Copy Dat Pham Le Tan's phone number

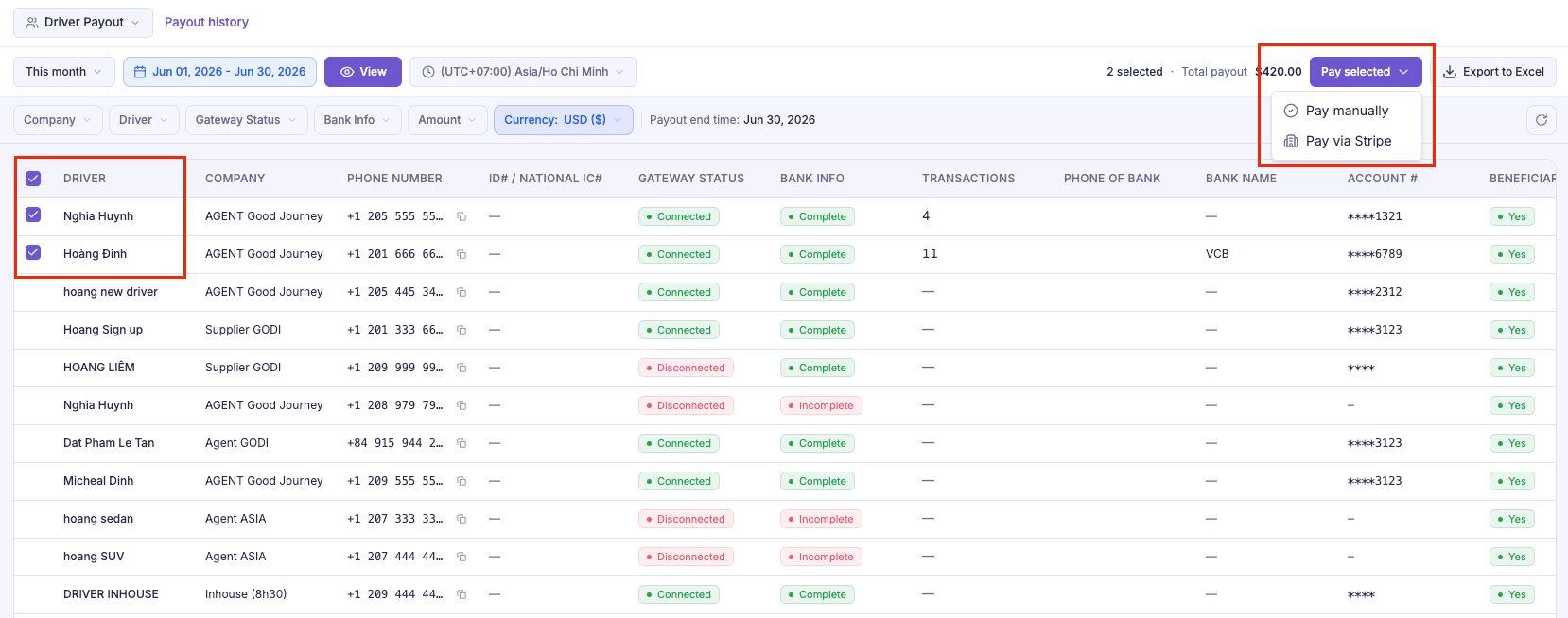(x=462, y=443)
